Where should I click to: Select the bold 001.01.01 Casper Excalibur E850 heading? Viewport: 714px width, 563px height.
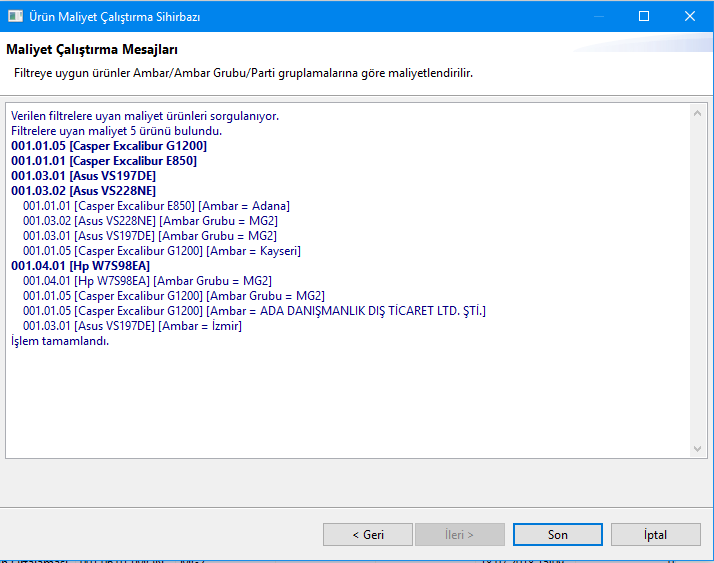(104, 161)
